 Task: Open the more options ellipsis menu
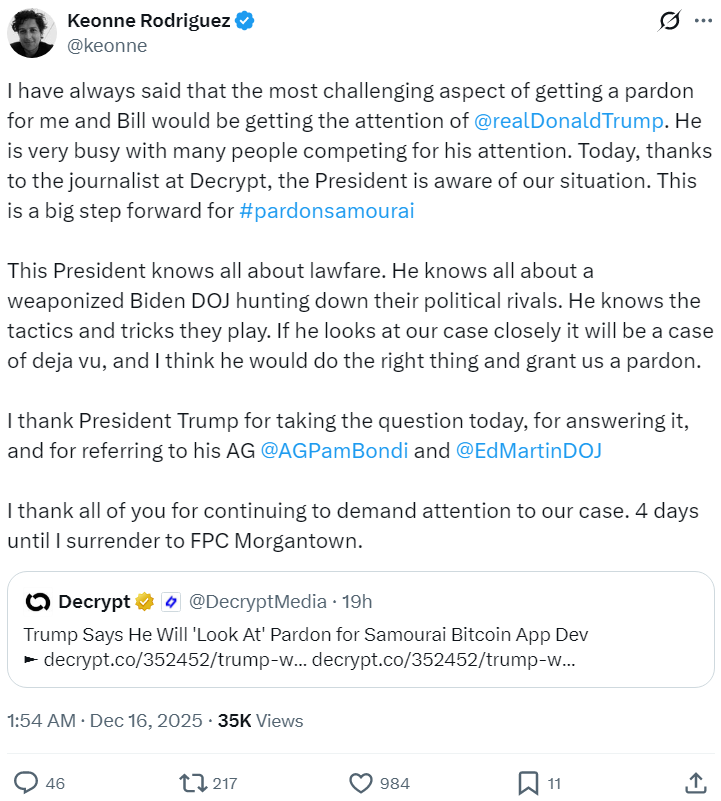tap(705, 20)
